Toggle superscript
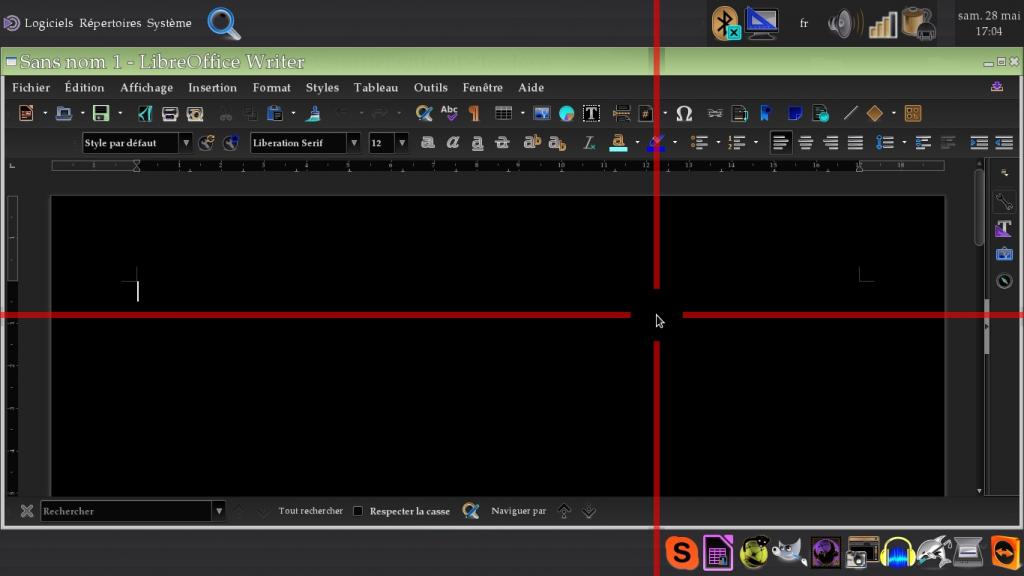Viewport: 1024px width, 576px height. click(x=532, y=143)
